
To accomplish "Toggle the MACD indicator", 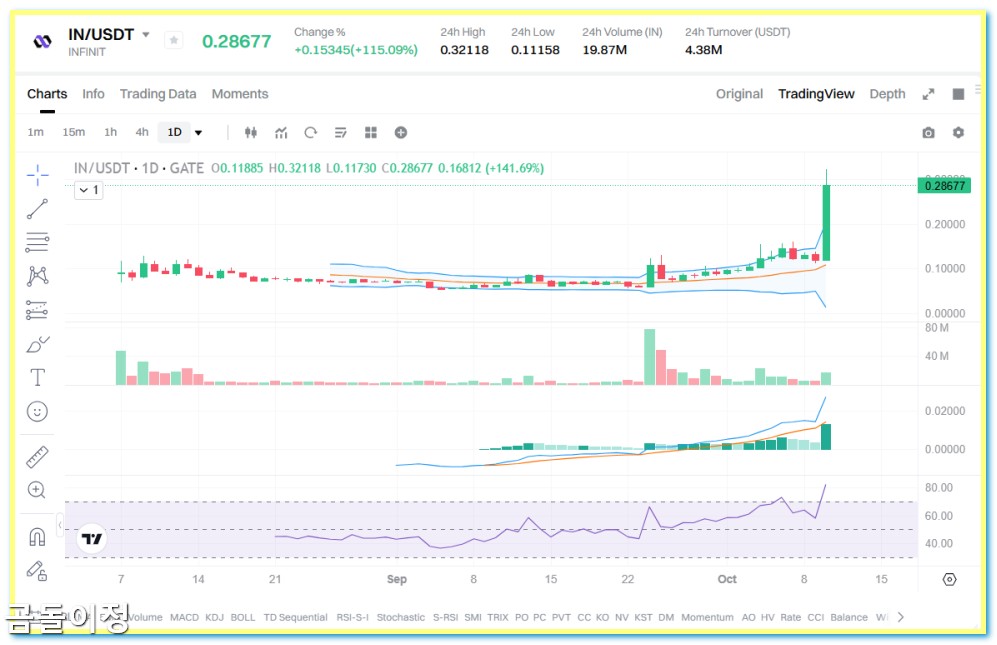I will (x=184, y=617).
